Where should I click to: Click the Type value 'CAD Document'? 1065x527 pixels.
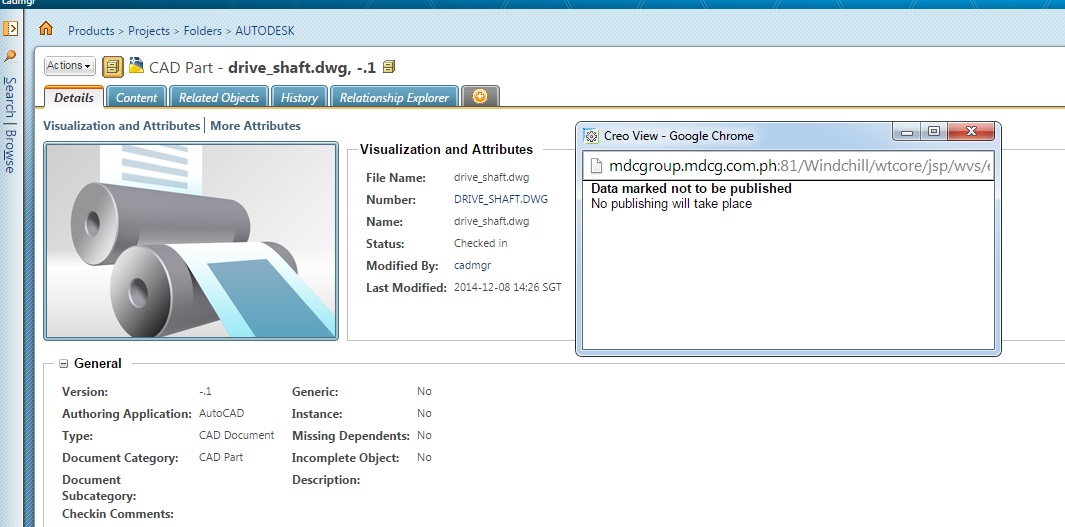click(x=236, y=435)
